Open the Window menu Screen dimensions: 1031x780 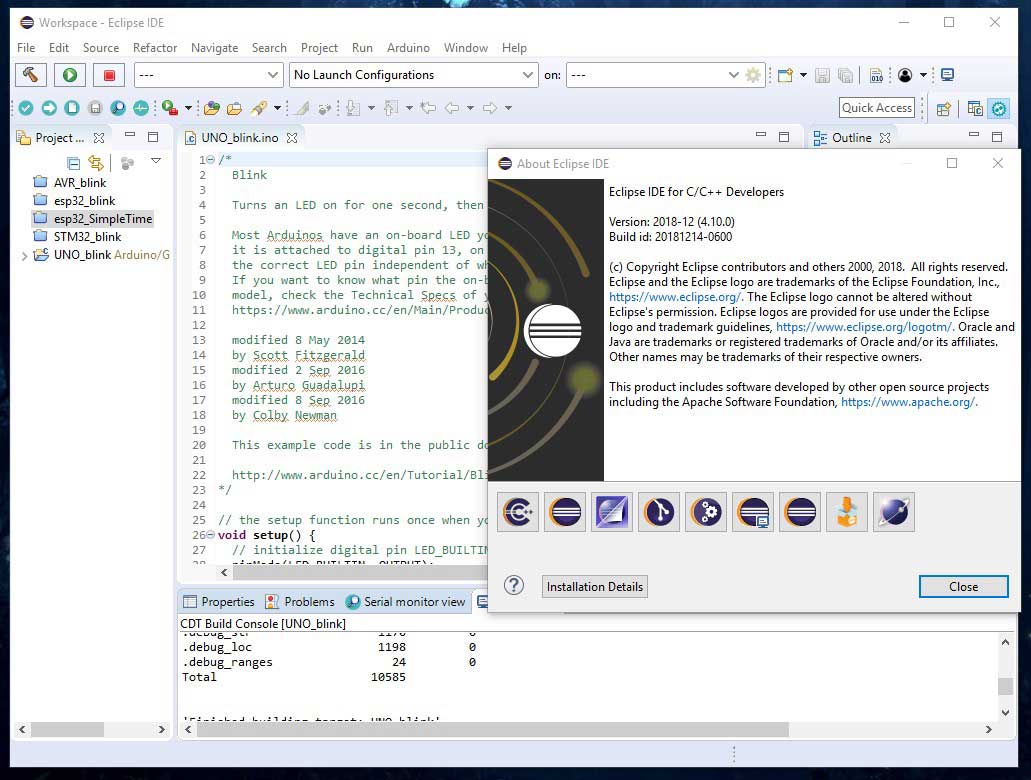coord(466,48)
